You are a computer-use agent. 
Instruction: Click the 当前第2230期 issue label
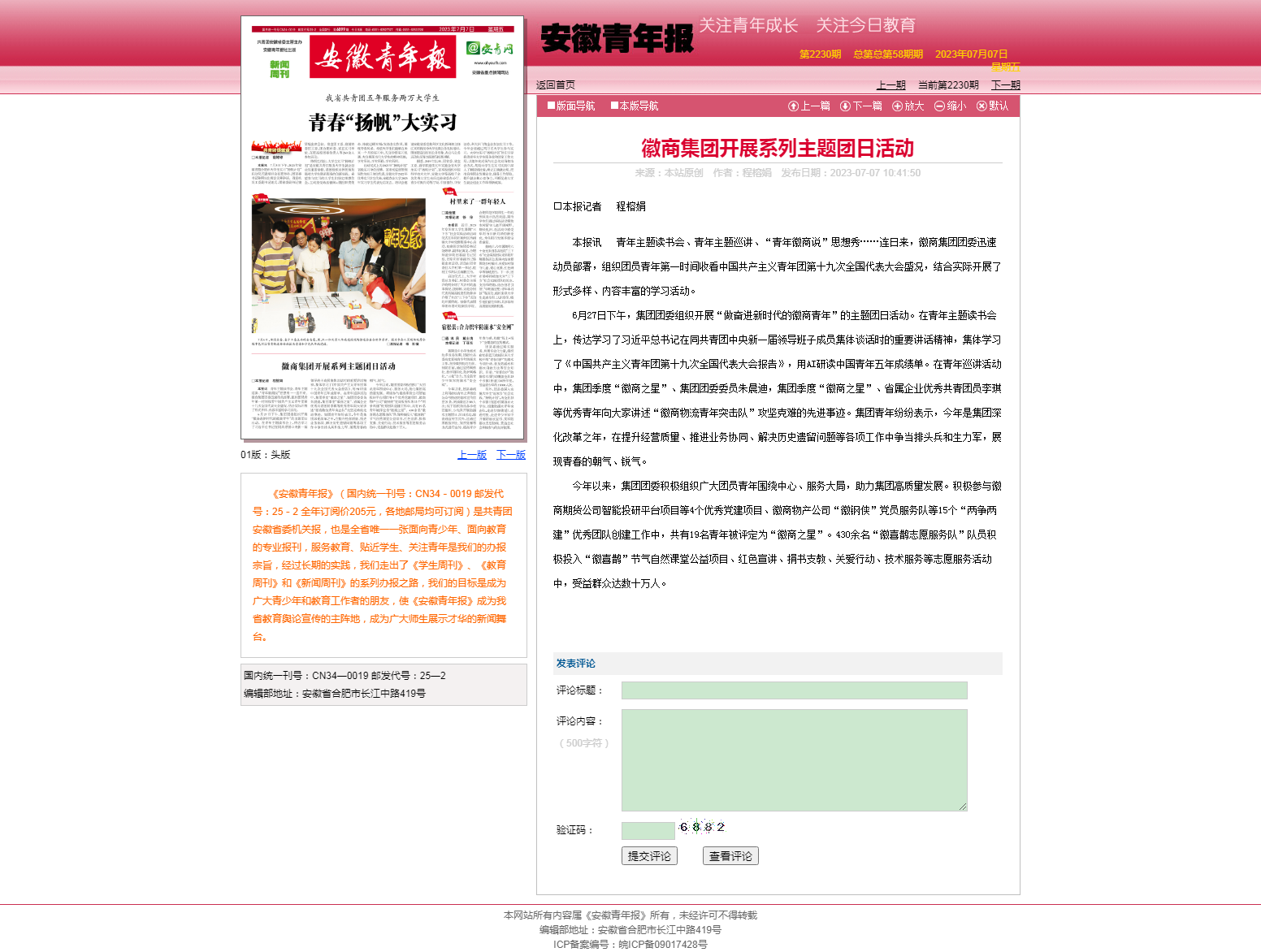948,84
